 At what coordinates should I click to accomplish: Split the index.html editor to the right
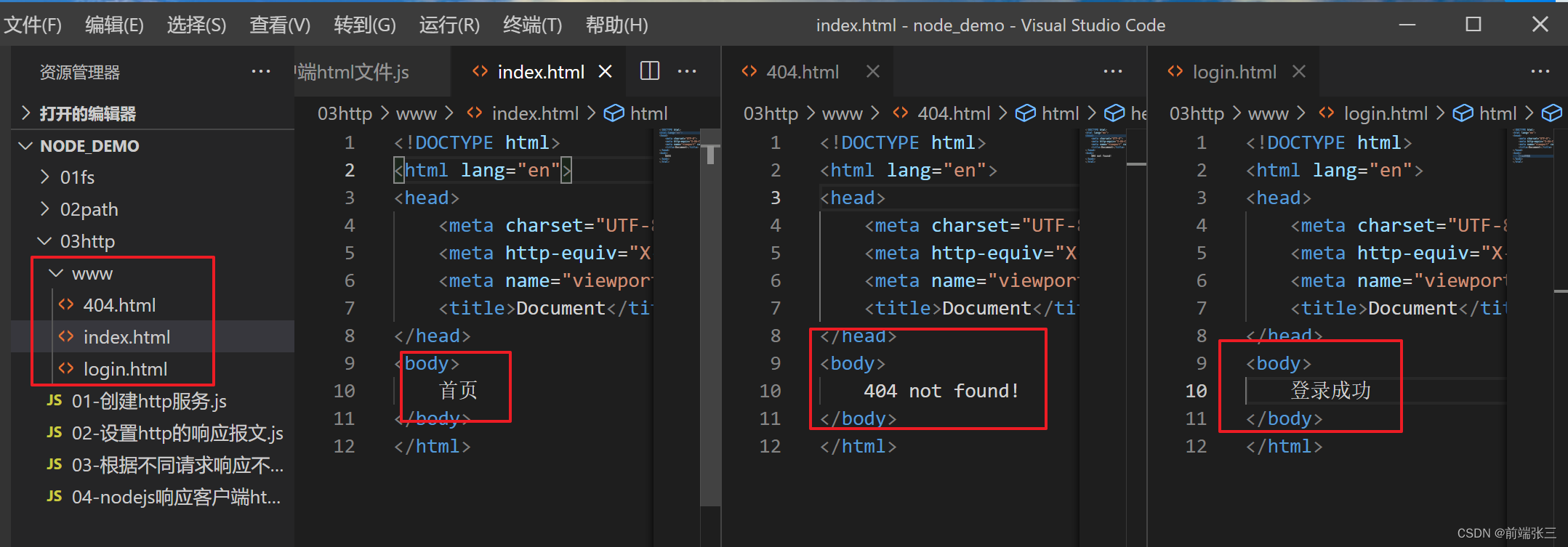(x=650, y=71)
